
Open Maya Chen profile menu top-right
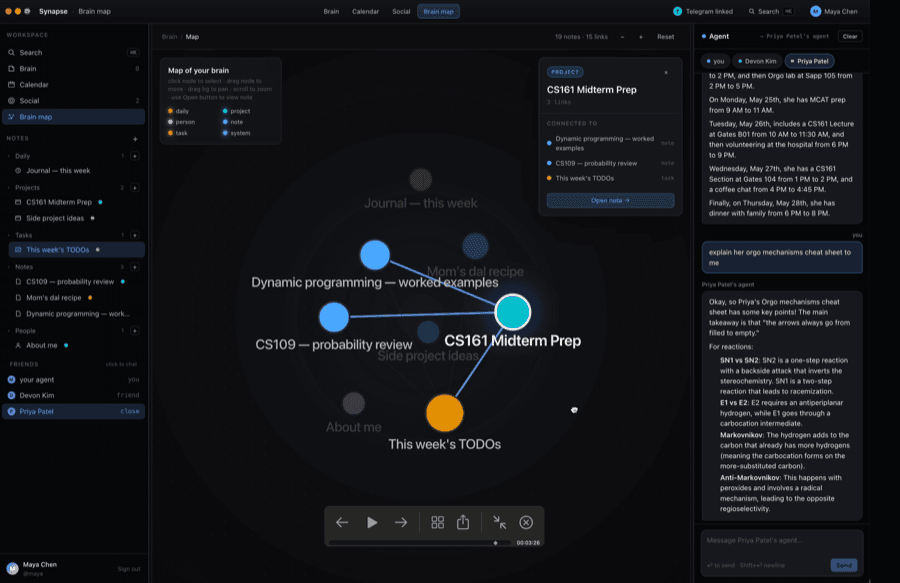tap(834, 11)
